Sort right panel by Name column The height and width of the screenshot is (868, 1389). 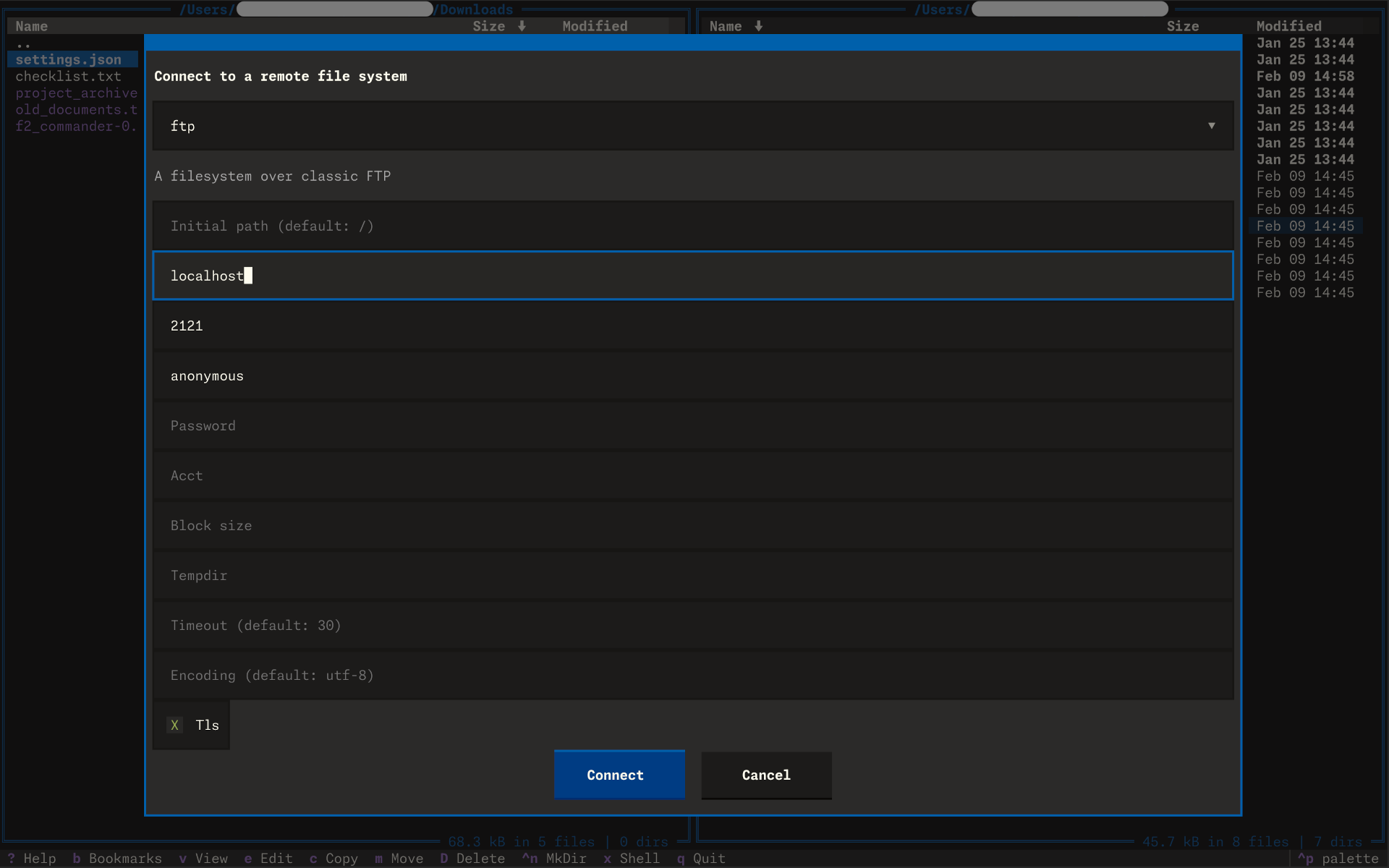point(726,26)
